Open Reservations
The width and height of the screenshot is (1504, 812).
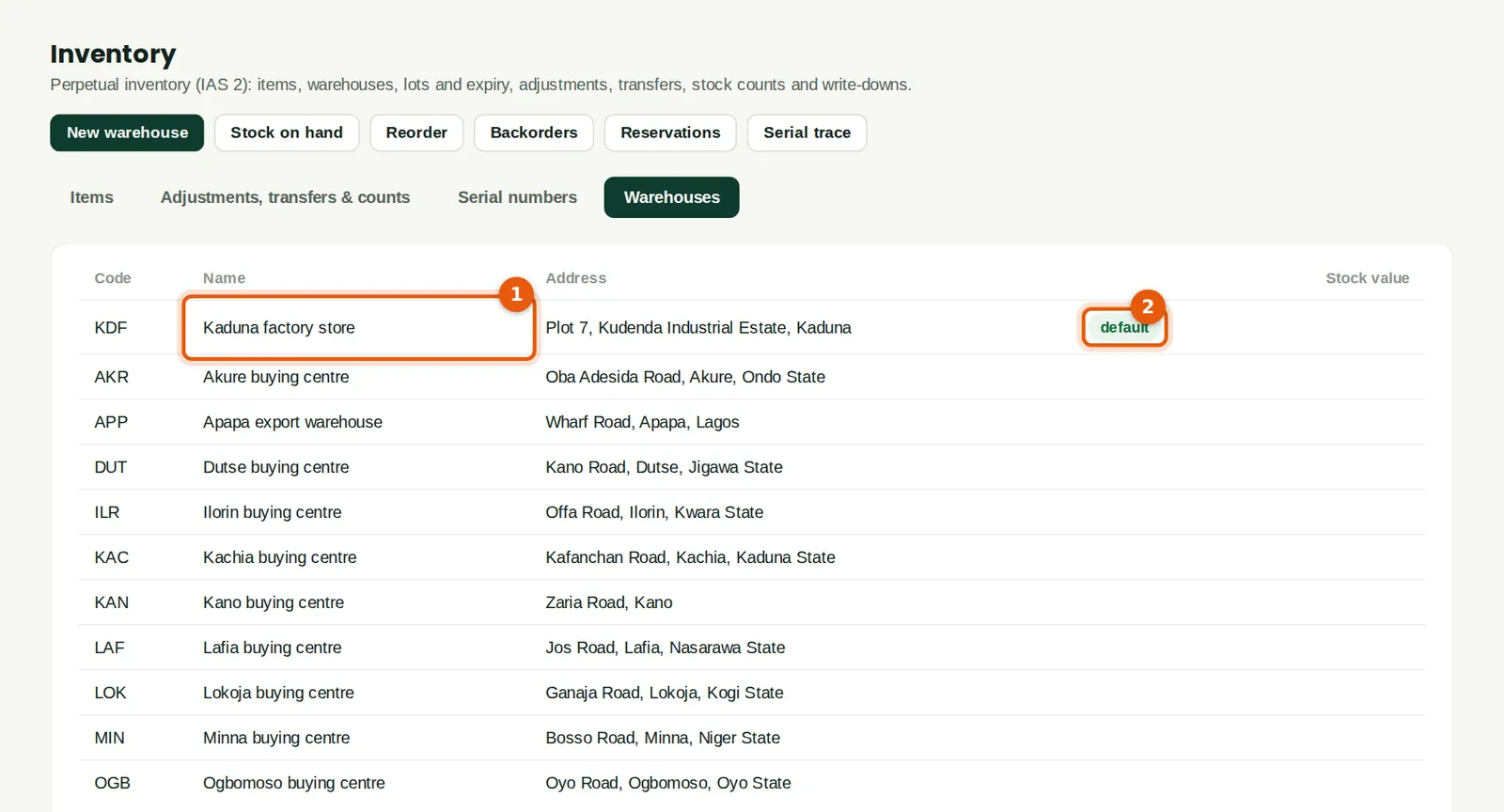(670, 133)
